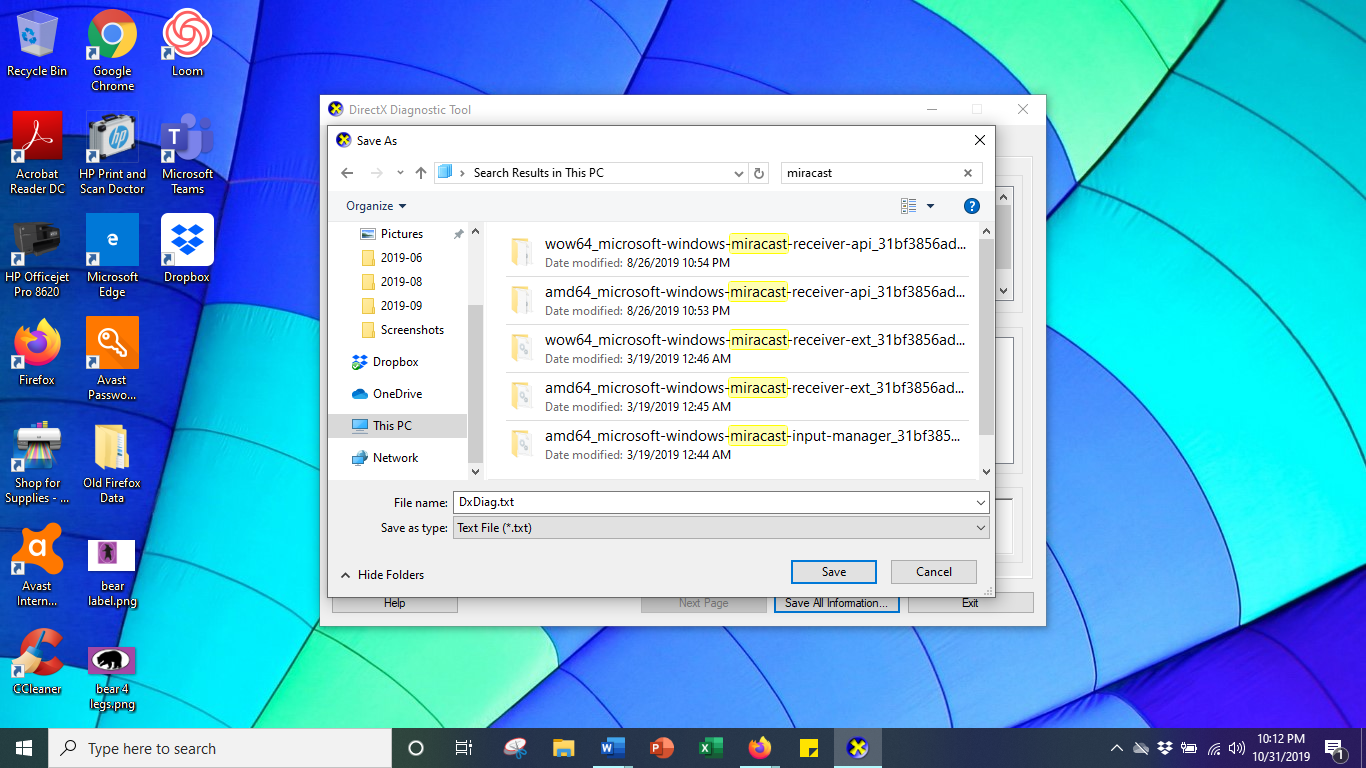Select amd64 miracast-input-manager folder result
The width and height of the screenshot is (1366, 768).
tap(737, 445)
